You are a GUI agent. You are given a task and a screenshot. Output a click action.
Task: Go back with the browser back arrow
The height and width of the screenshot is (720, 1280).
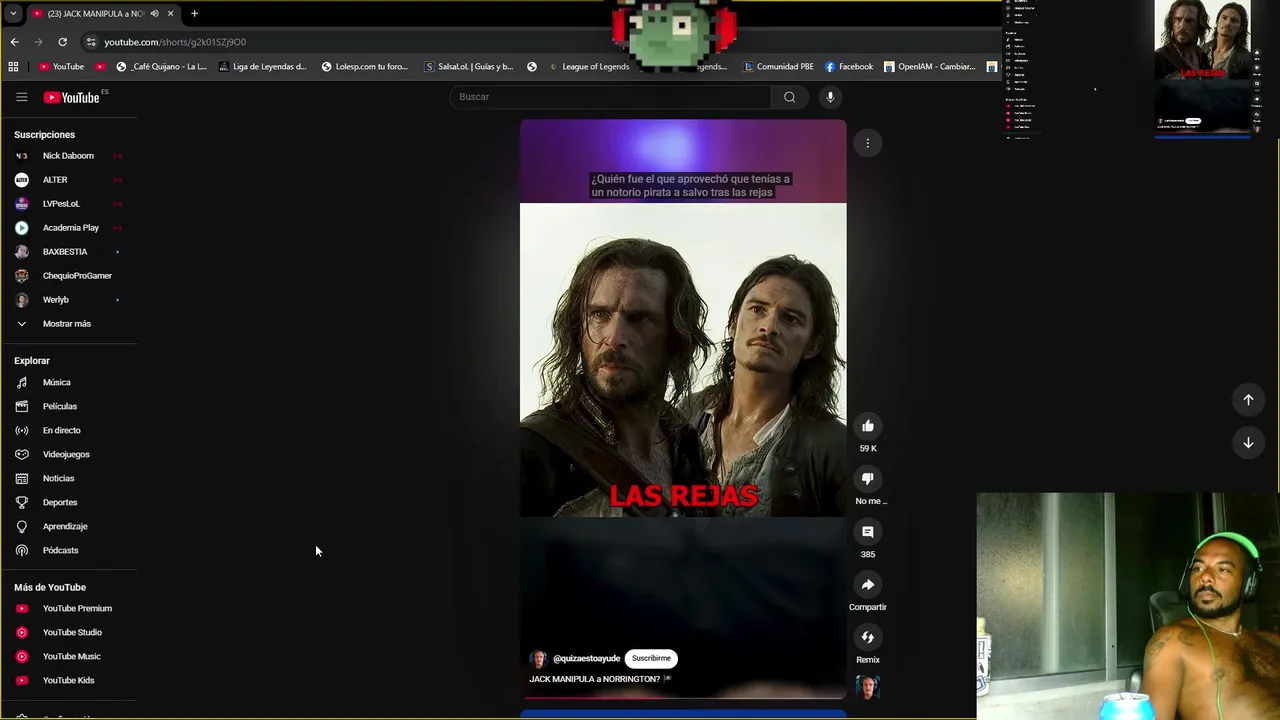14,42
